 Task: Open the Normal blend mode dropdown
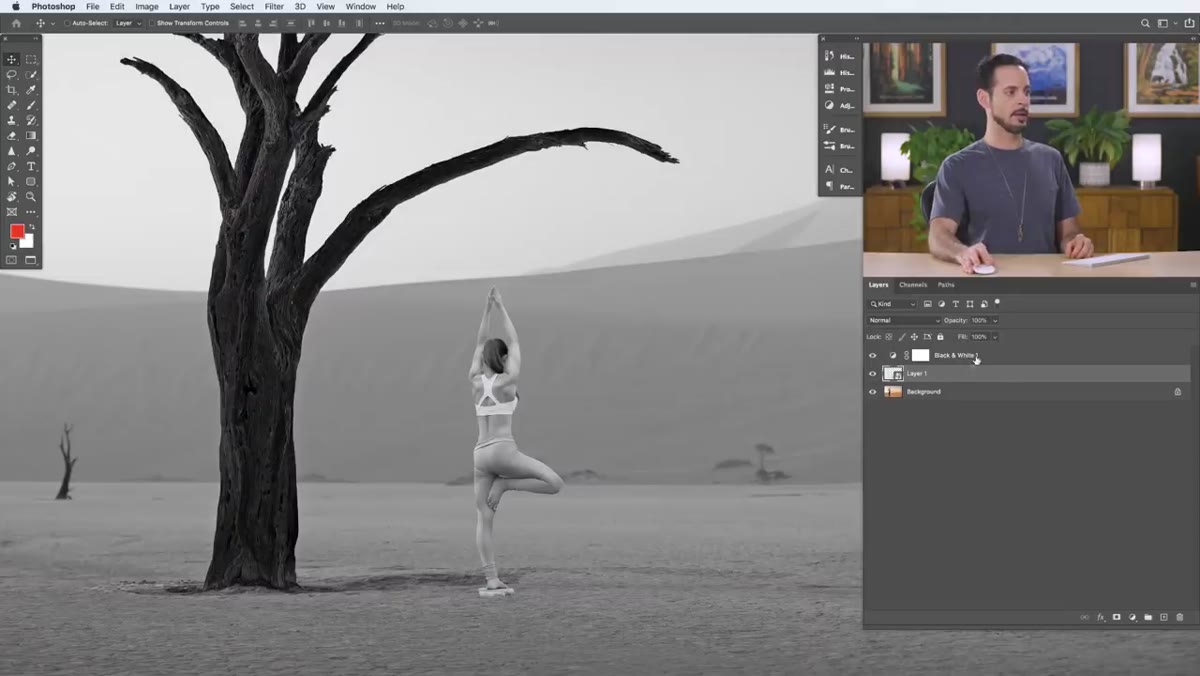click(x=904, y=320)
